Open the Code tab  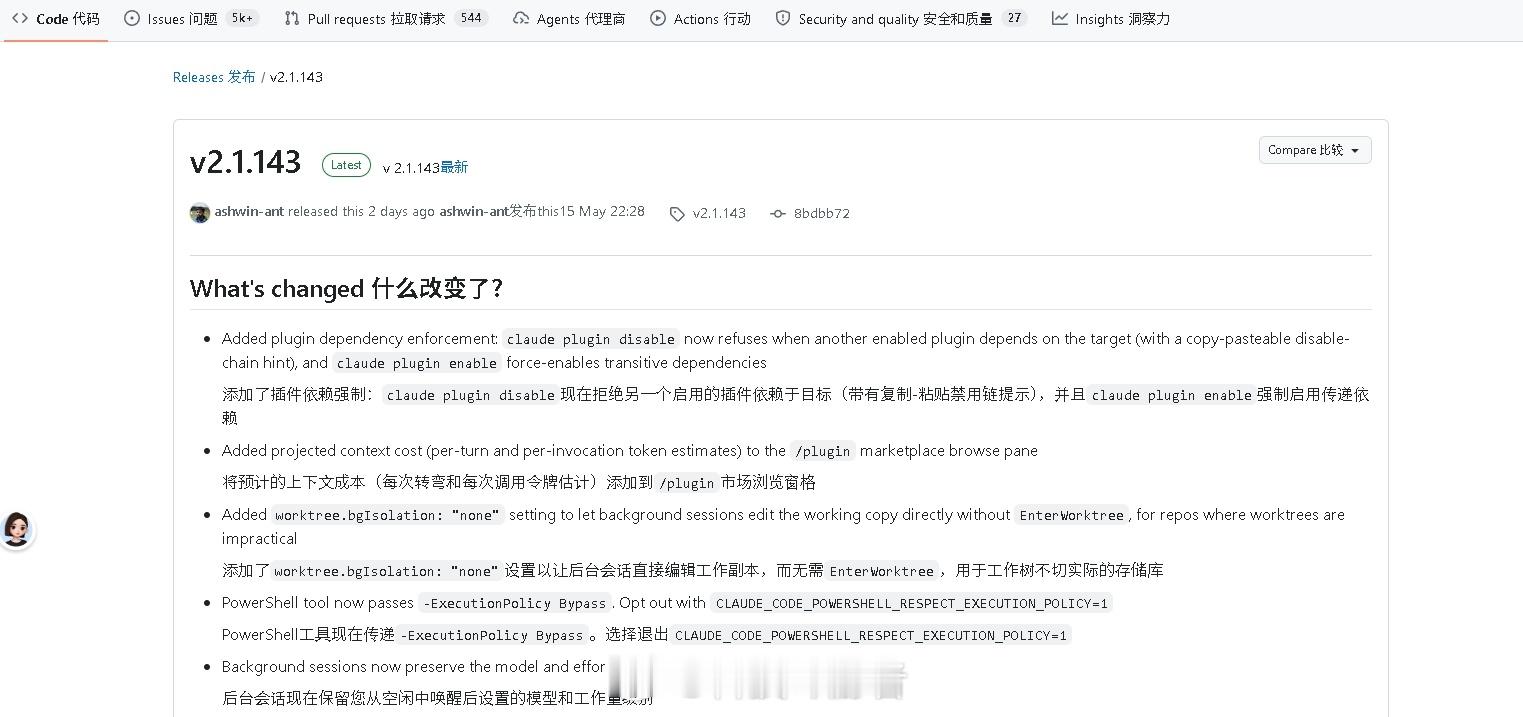(x=56, y=18)
